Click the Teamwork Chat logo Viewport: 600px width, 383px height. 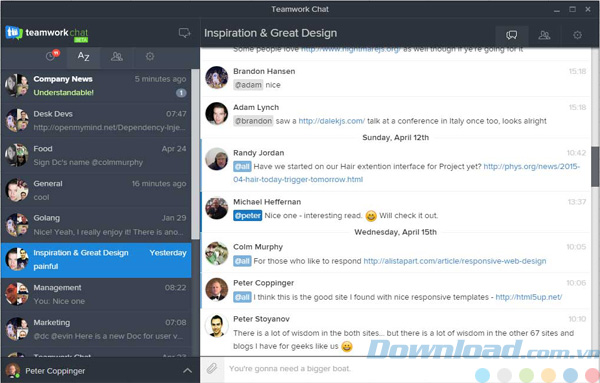pyautogui.click(x=47, y=33)
